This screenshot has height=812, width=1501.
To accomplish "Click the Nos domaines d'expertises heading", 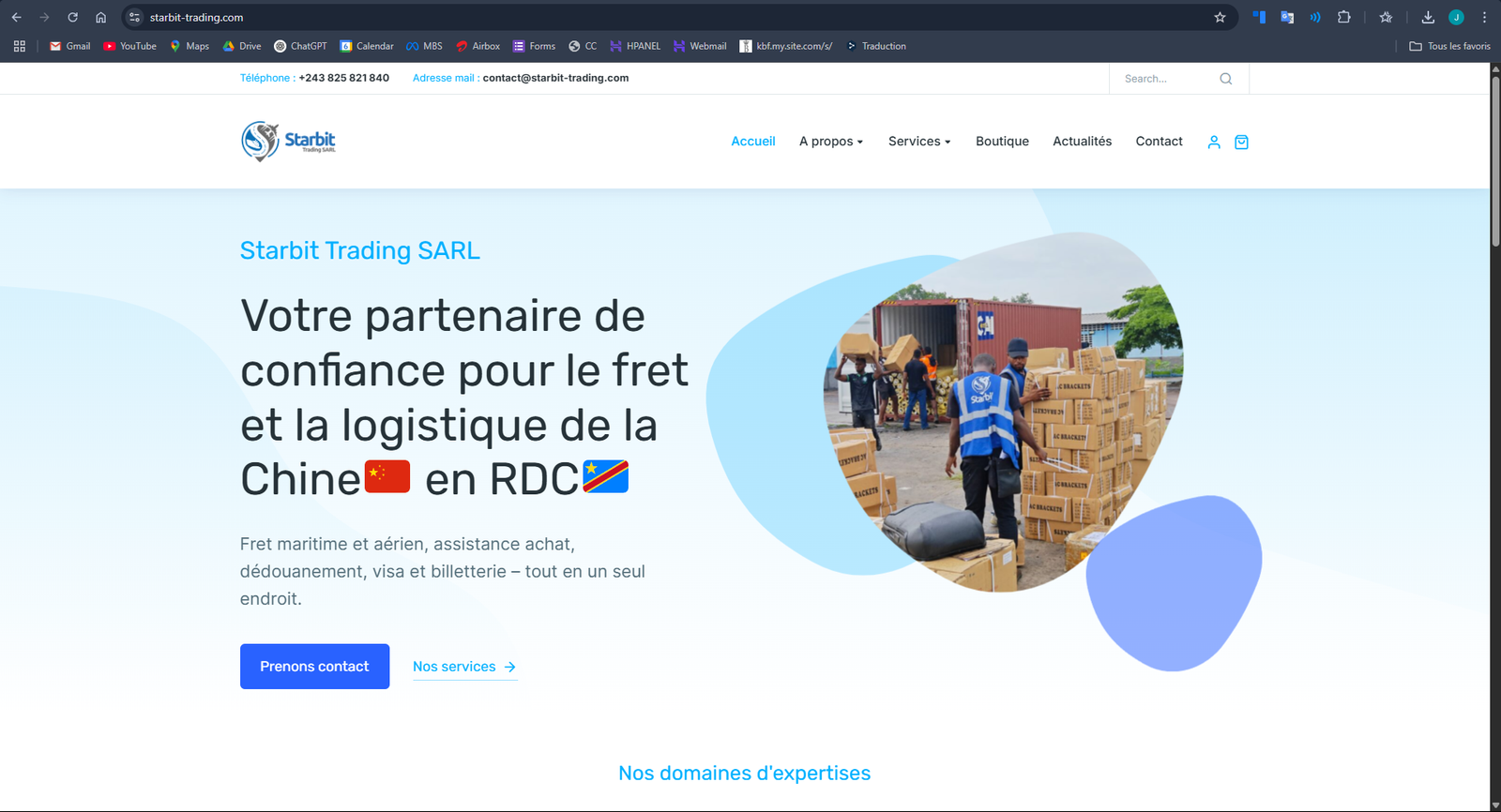I will click(744, 774).
